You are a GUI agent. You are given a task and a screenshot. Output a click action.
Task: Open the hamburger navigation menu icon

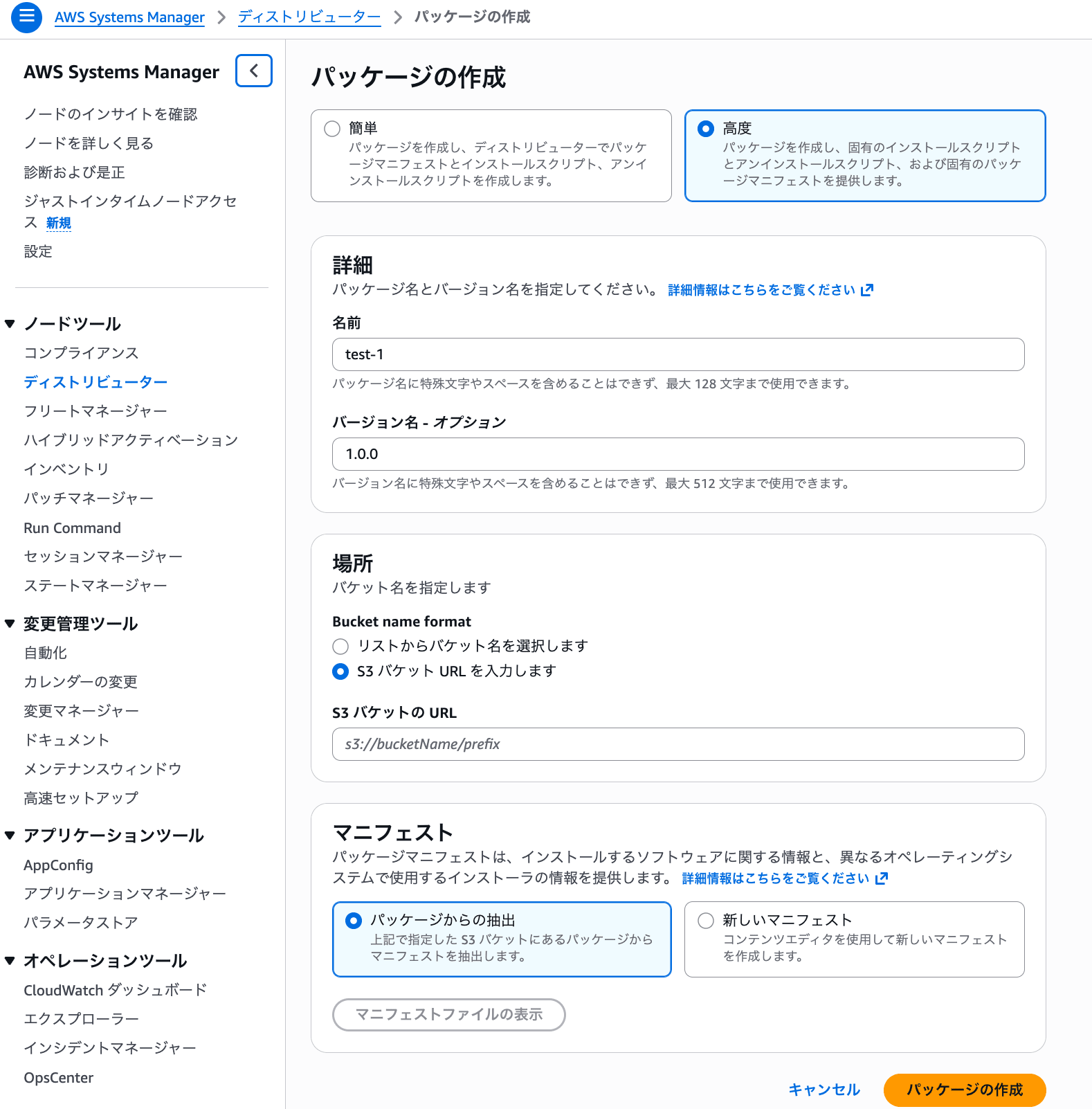coord(26,16)
